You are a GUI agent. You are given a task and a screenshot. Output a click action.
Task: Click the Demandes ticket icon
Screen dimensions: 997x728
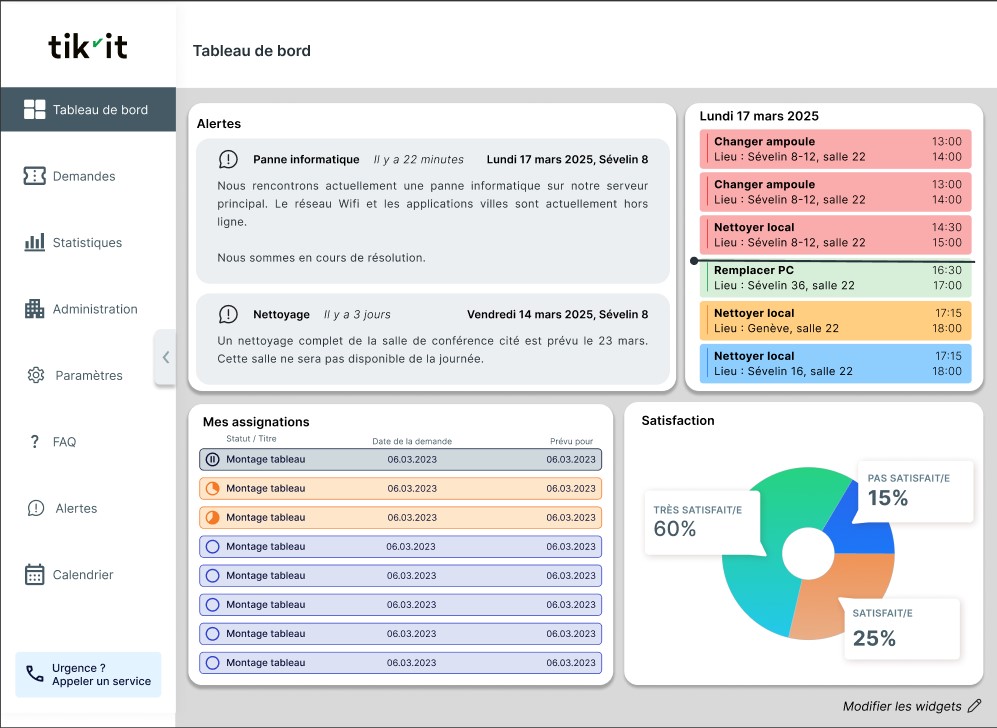(35, 176)
